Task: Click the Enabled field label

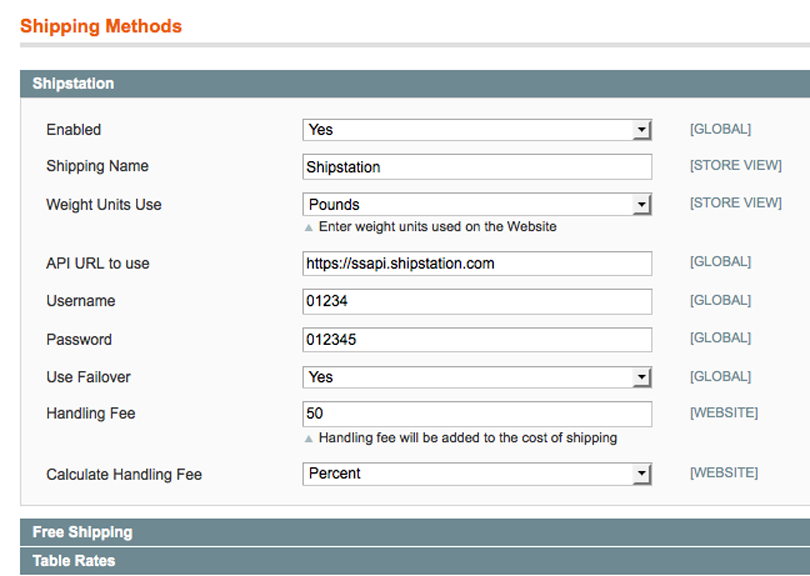Action: coord(74,130)
